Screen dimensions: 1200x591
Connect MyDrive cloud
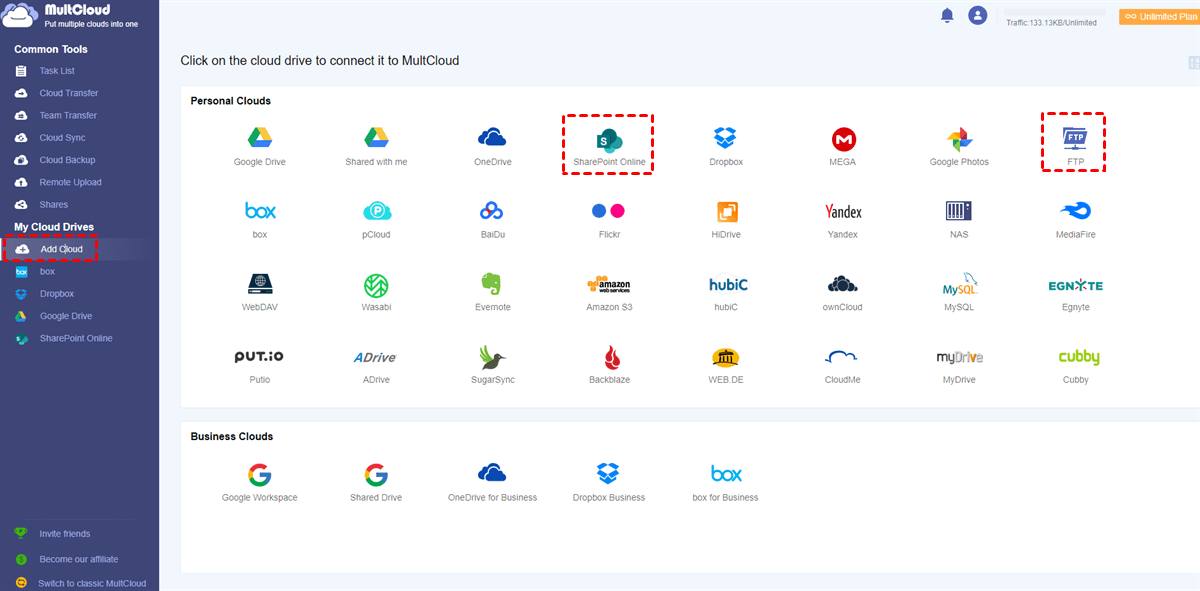coord(959,365)
